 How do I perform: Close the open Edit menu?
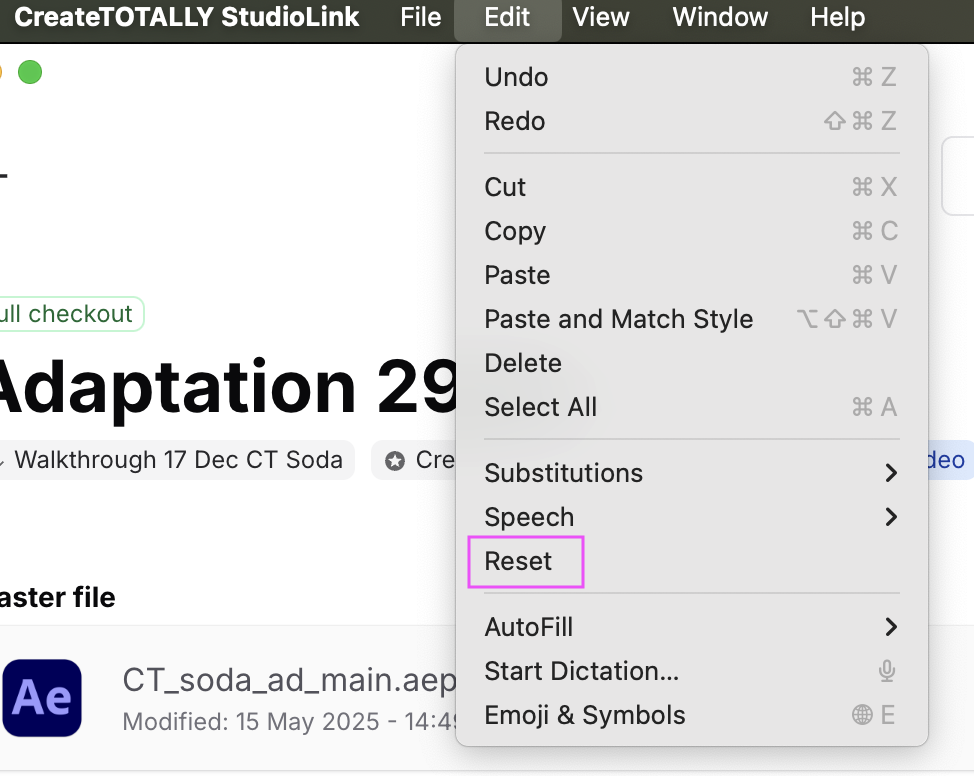[507, 17]
